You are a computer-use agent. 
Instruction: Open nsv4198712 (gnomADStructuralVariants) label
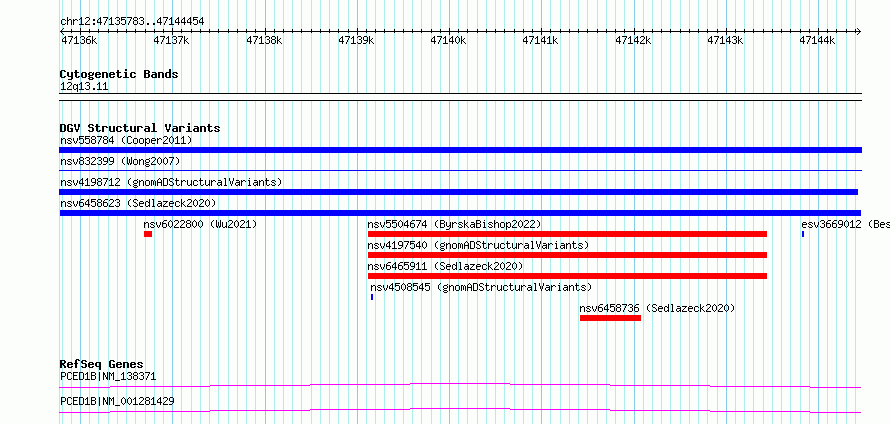(171, 182)
